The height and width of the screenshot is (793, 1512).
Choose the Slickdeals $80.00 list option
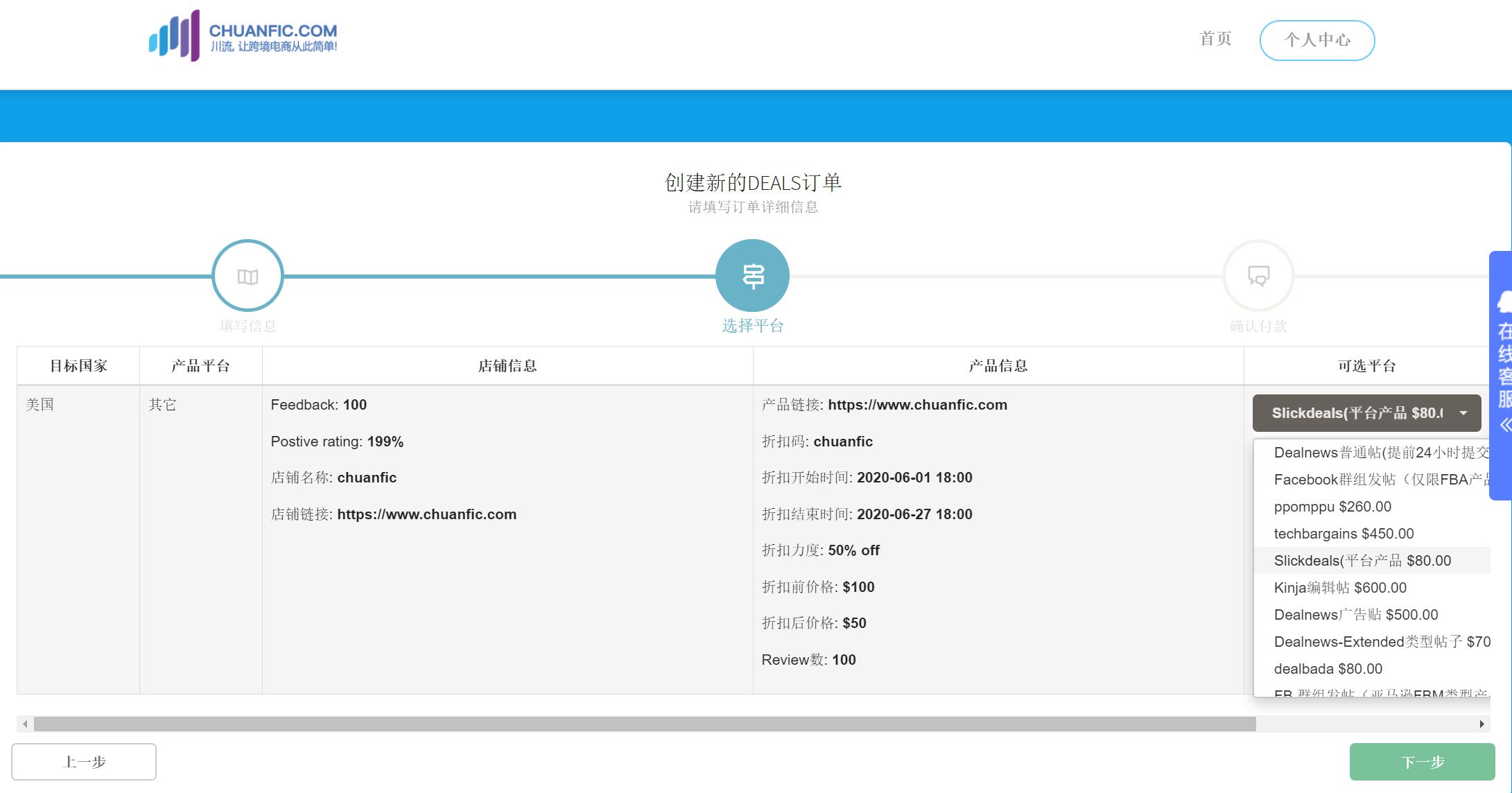click(x=1373, y=561)
